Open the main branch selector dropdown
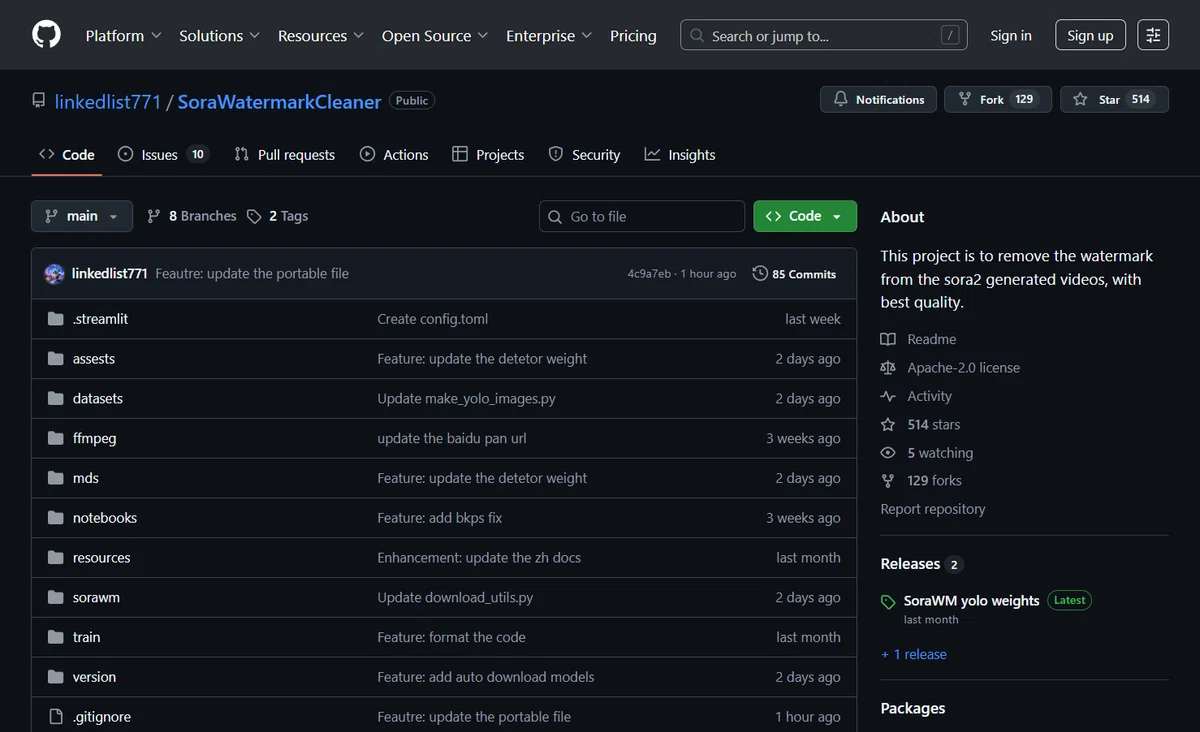 81,216
